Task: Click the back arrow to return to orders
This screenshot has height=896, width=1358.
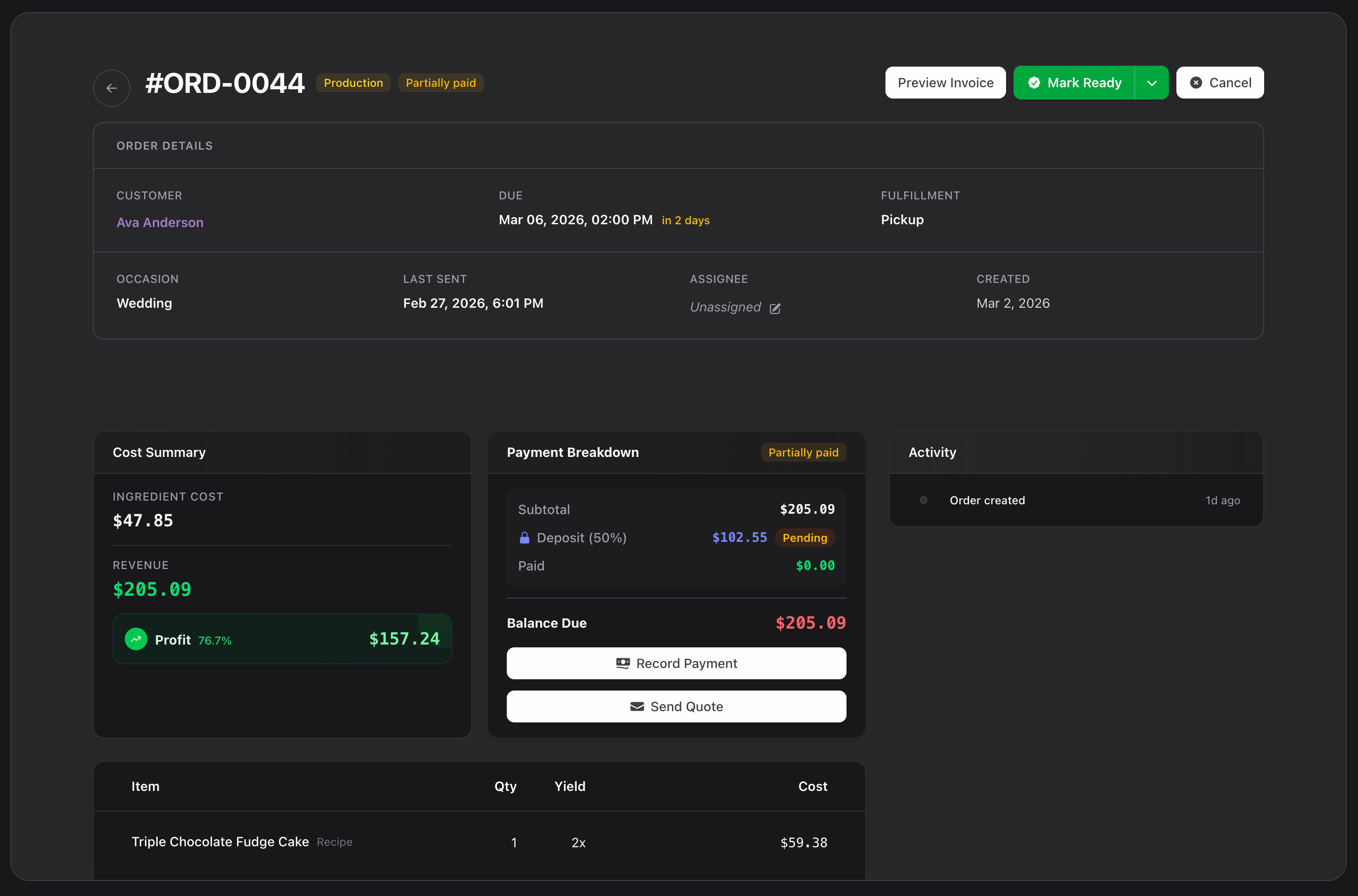Action: pos(111,87)
